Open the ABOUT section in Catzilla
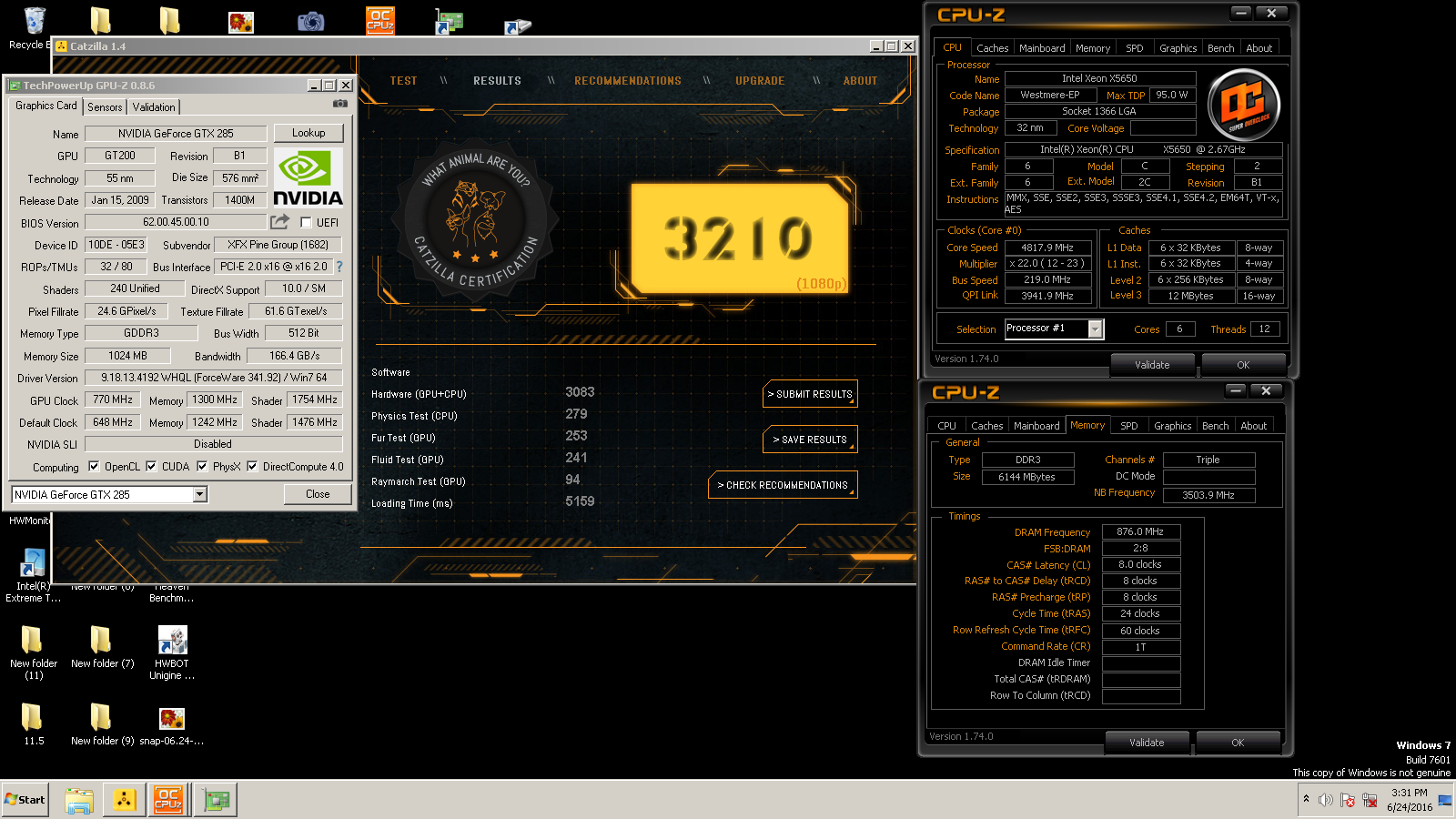The image size is (1456, 819). pyautogui.click(x=860, y=81)
